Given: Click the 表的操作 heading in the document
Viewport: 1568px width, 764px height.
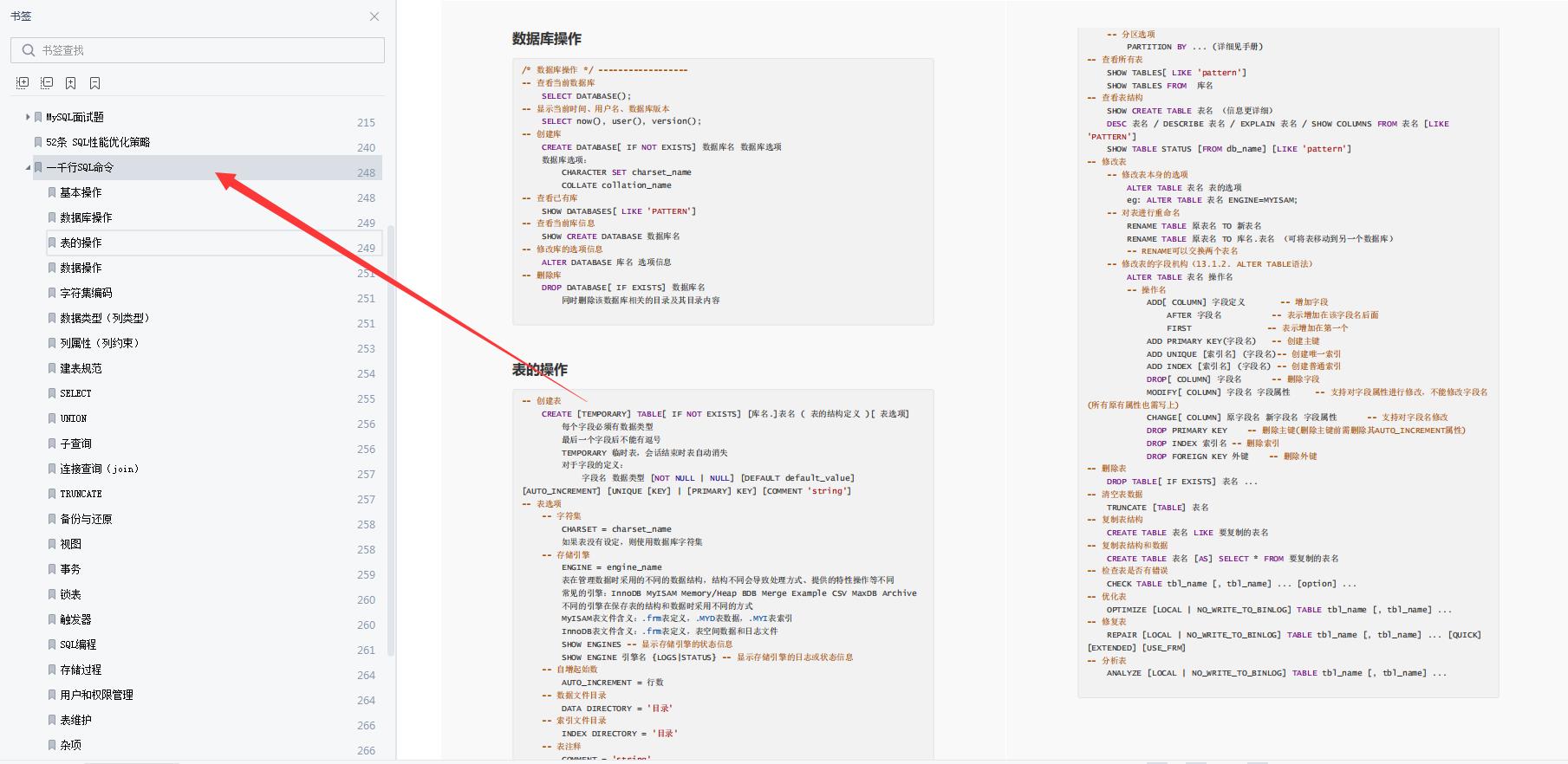Looking at the screenshot, I should (539, 370).
